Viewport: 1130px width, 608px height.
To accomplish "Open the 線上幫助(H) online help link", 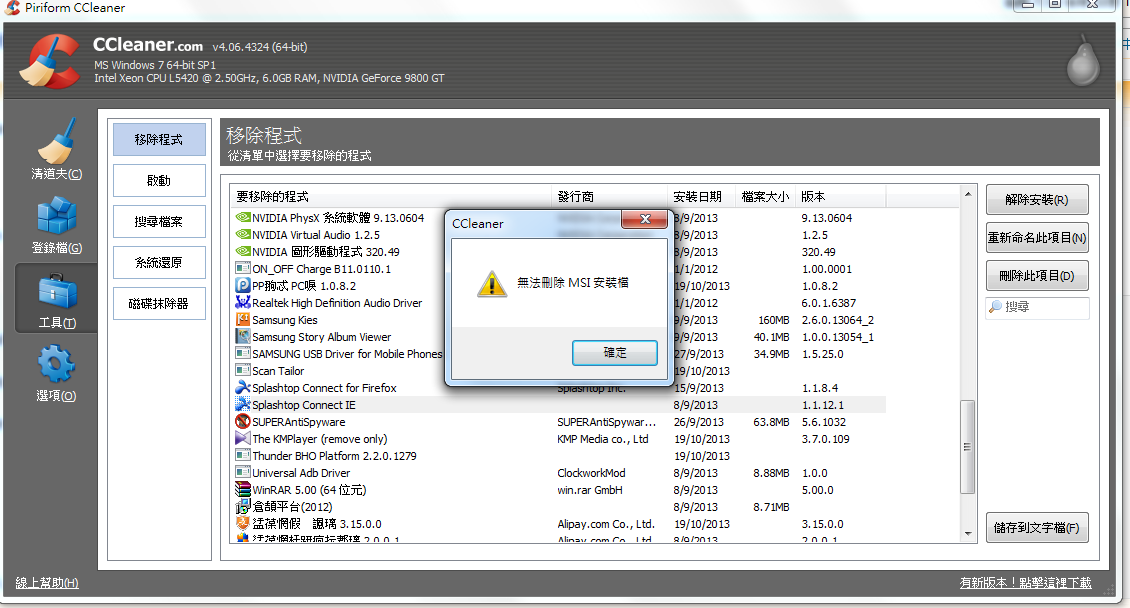I will pos(47,583).
